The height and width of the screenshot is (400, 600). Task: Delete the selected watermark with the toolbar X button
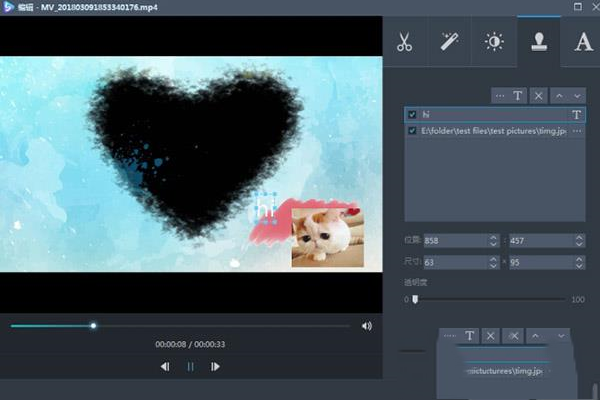coord(538,96)
